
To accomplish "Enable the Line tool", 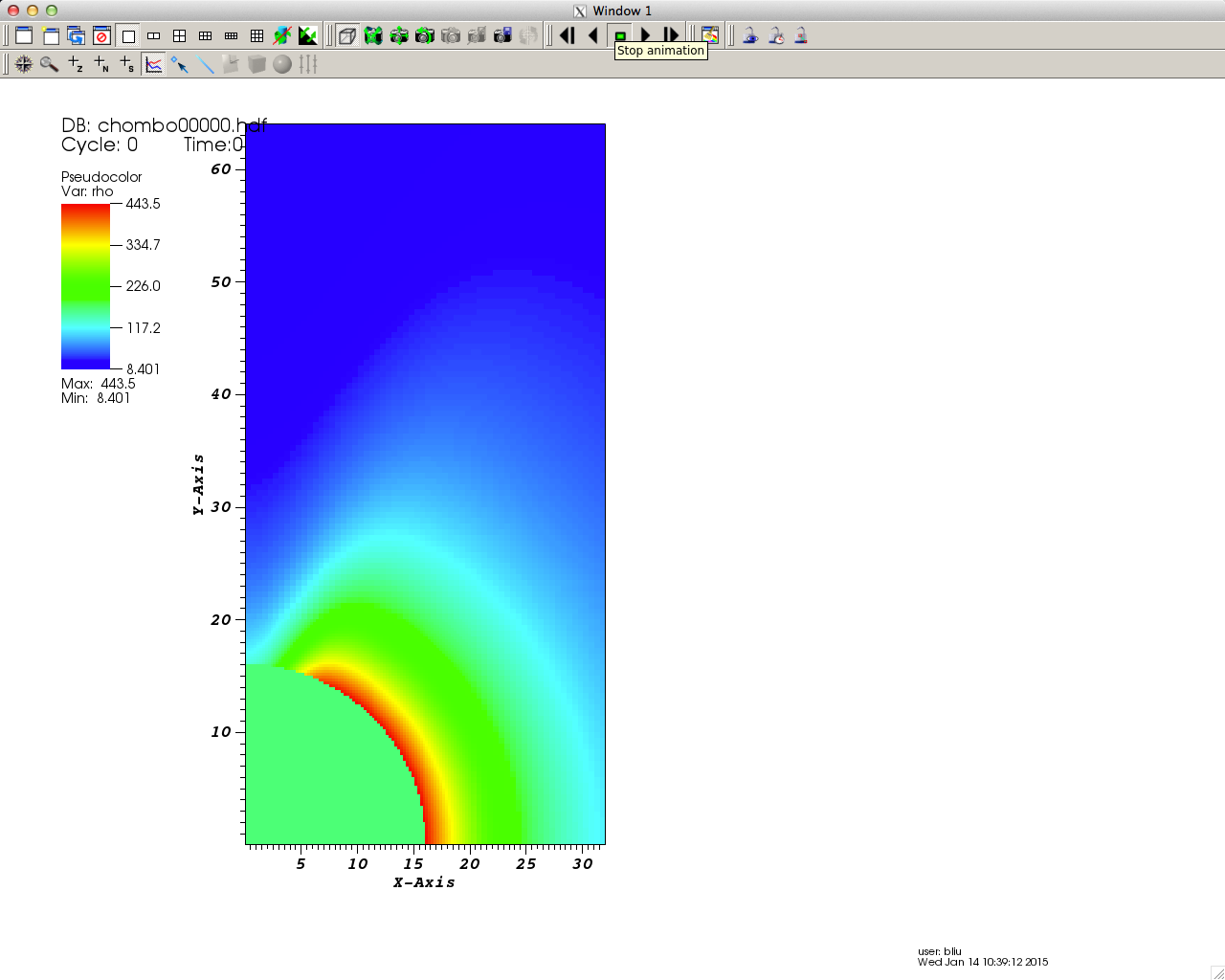I will tap(205, 64).
